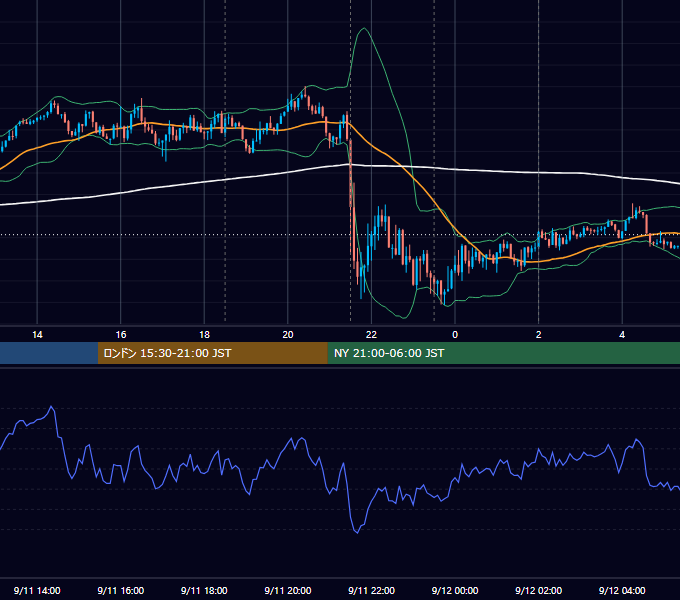Click the '0' hour label on price chart axis
This screenshot has width=680, height=600.
pyautogui.click(x=455, y=335)
